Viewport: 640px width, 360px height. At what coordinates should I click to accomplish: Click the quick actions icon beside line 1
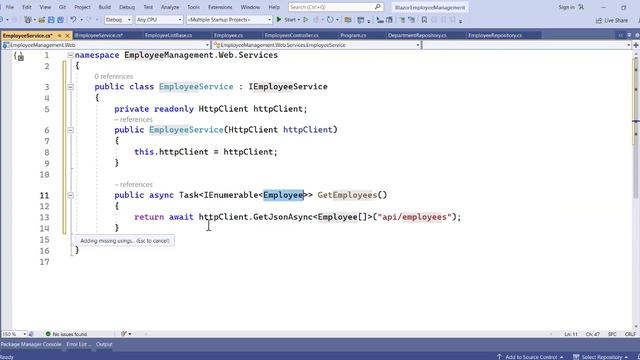(19, 56)
